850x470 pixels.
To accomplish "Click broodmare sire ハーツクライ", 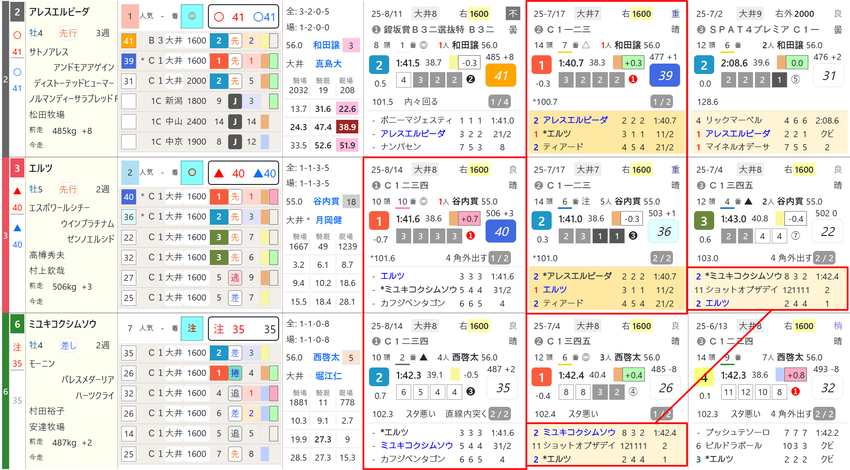I will (x=95, y=396).
